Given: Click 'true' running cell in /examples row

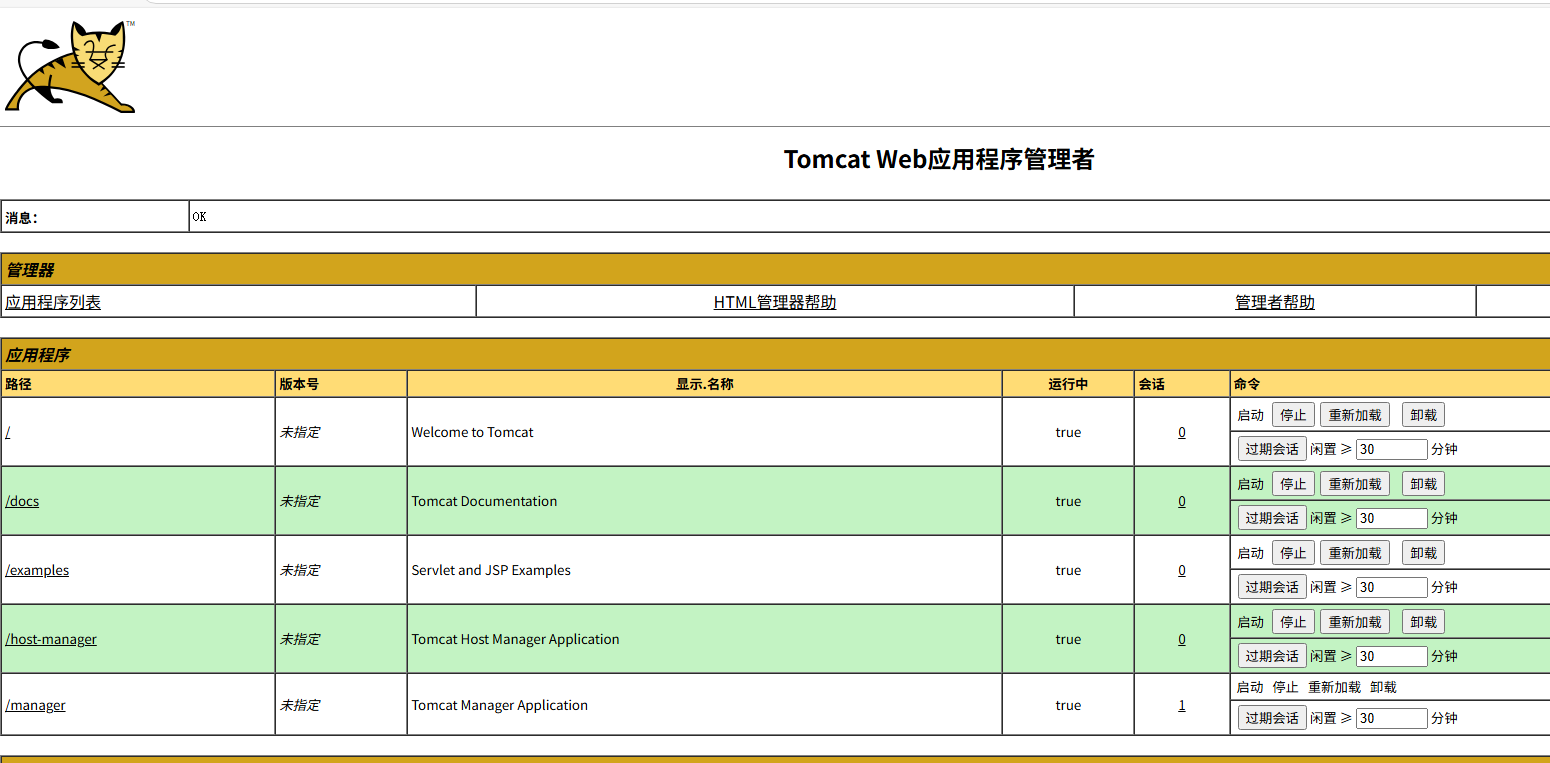Looking at the screenshot, I should 1068,570.
